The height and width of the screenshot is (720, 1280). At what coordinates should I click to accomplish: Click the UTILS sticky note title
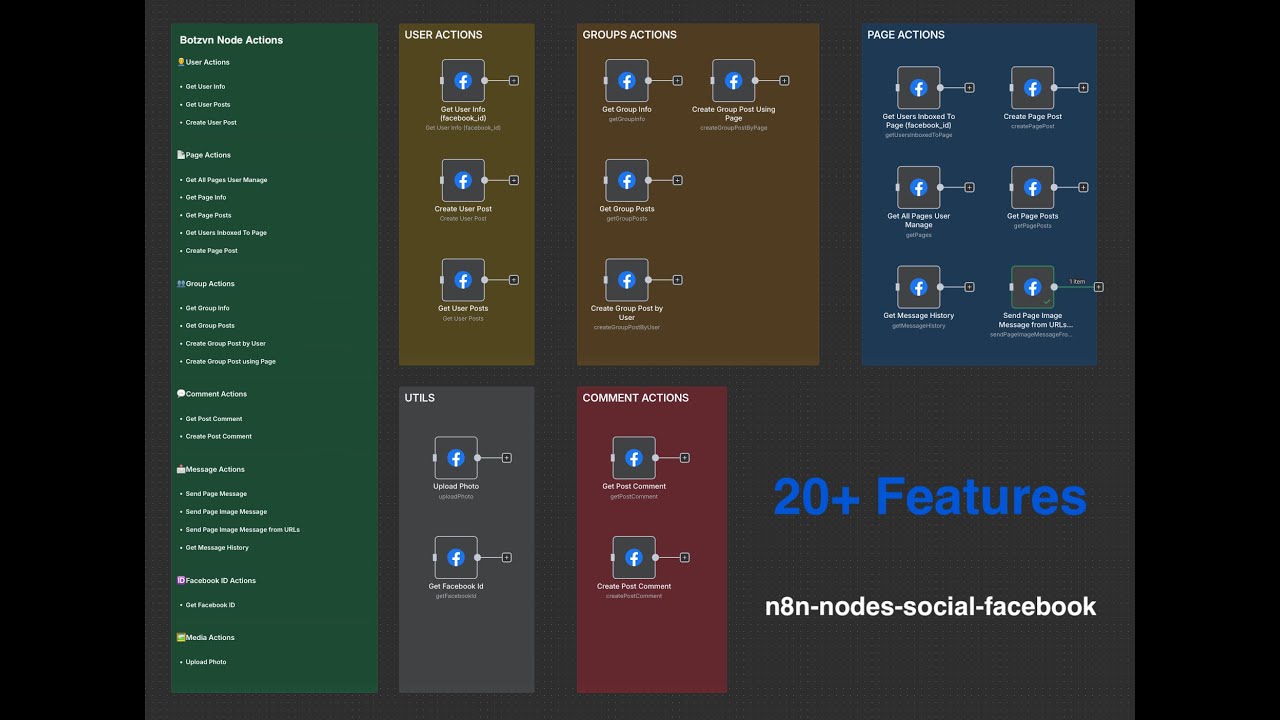click(x=419, y=398)
